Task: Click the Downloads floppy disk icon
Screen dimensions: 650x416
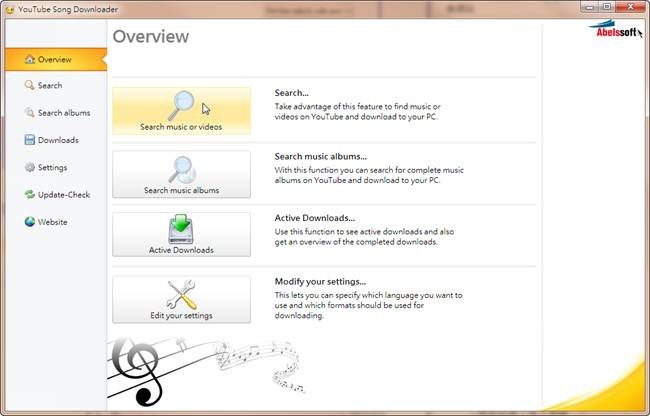Action: pos(29,140)
